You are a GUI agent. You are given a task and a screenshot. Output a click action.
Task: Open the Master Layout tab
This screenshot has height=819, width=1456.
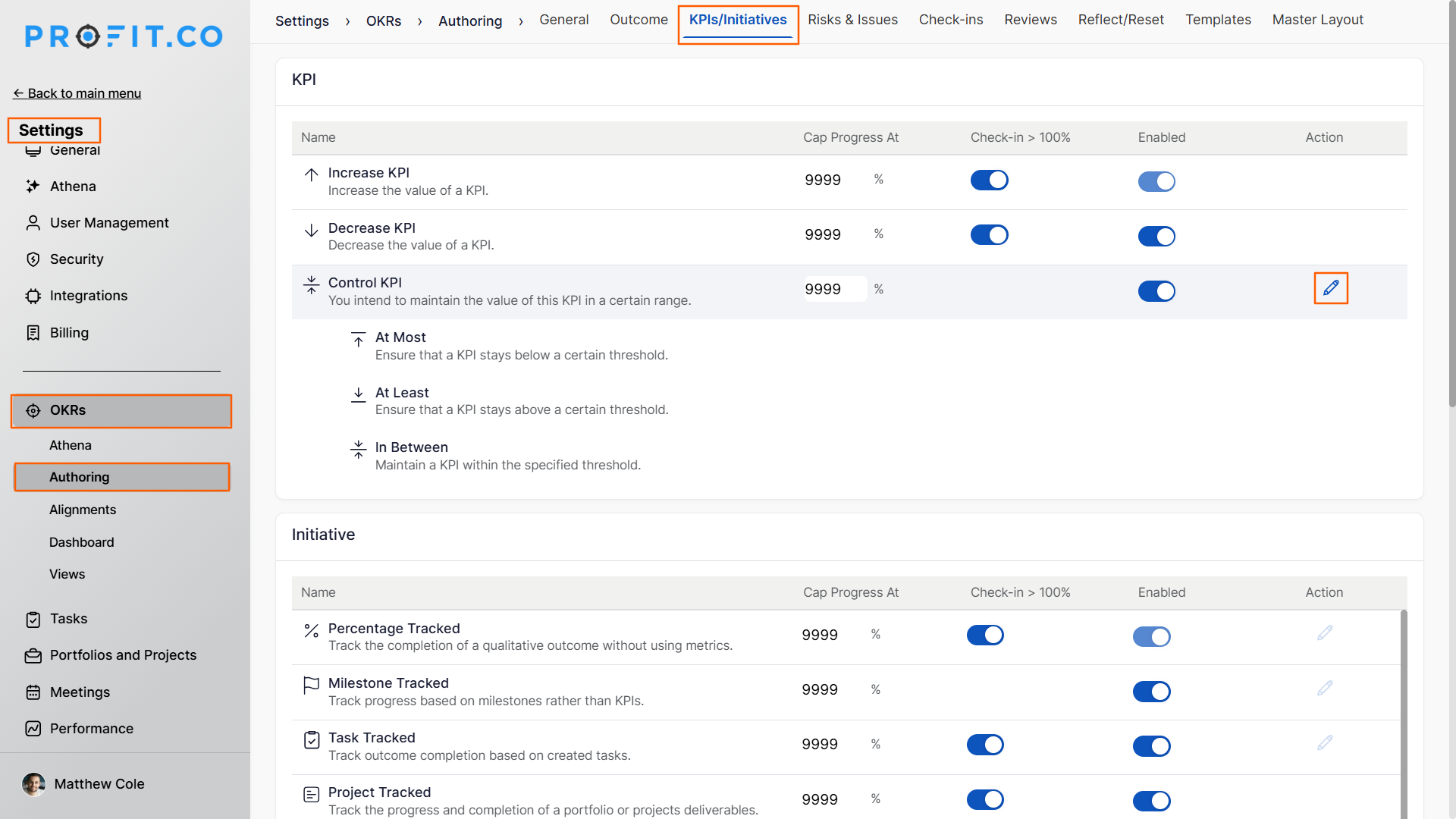click(x=1317, y=20)
